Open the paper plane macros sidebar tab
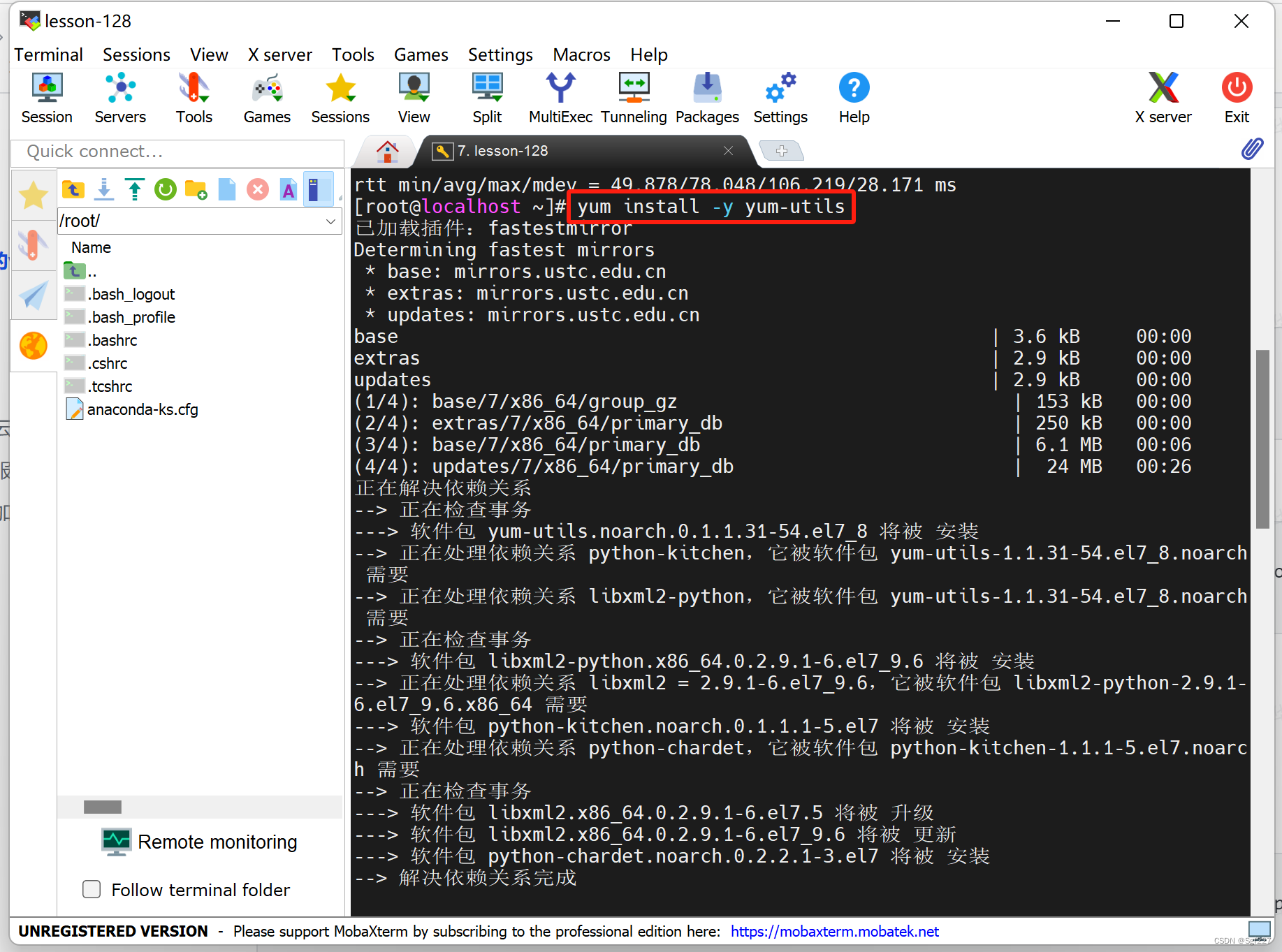This screenshot has width=1282, height=952. tap(34, 295)
